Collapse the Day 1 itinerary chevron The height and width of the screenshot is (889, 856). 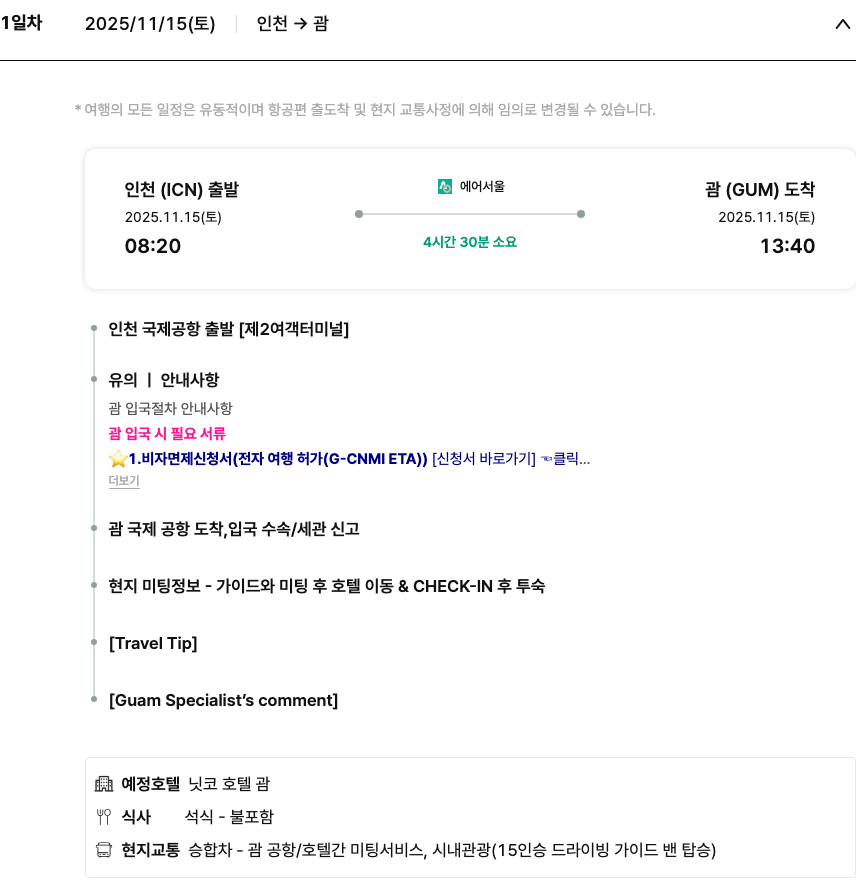842,25
